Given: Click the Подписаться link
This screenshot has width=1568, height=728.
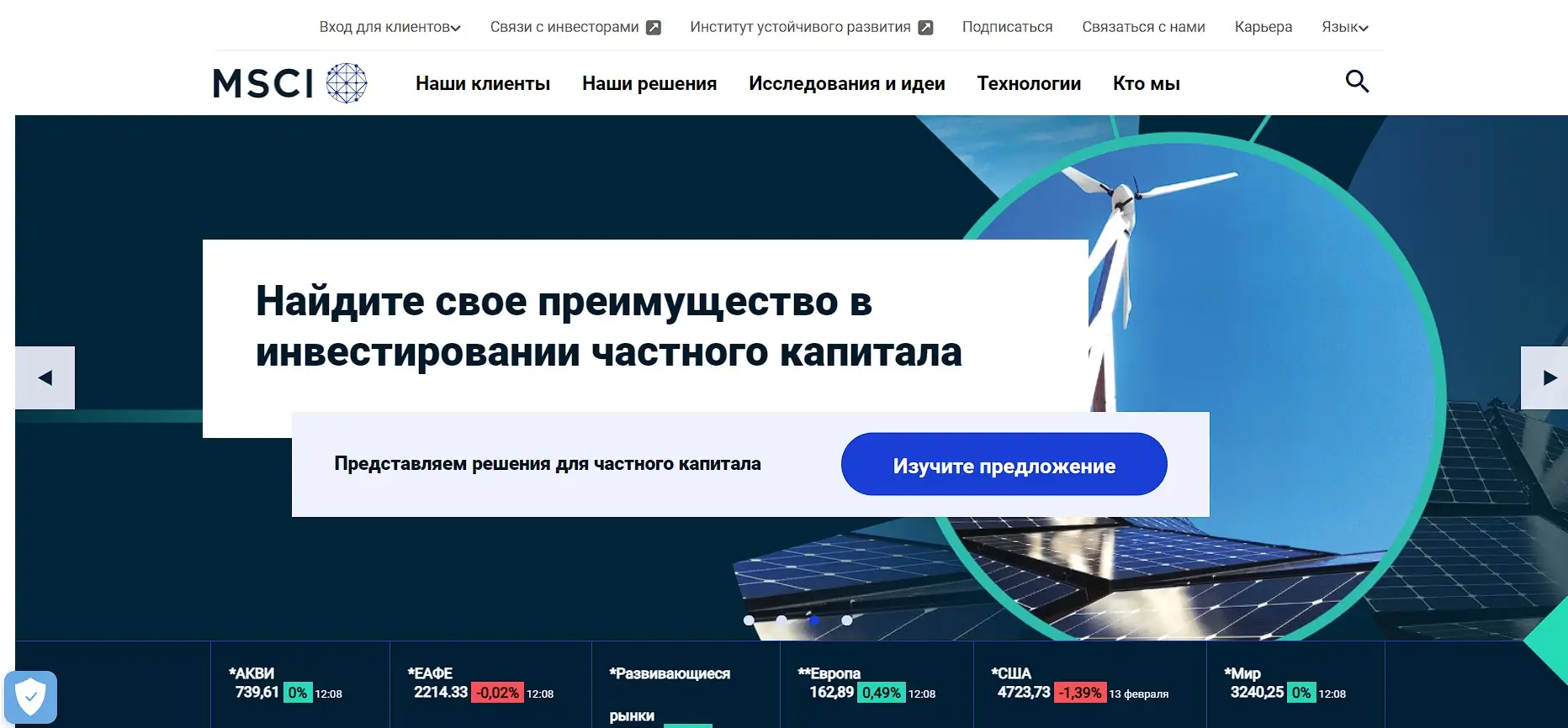Looking at the screenshot, I should point(1007,27).
